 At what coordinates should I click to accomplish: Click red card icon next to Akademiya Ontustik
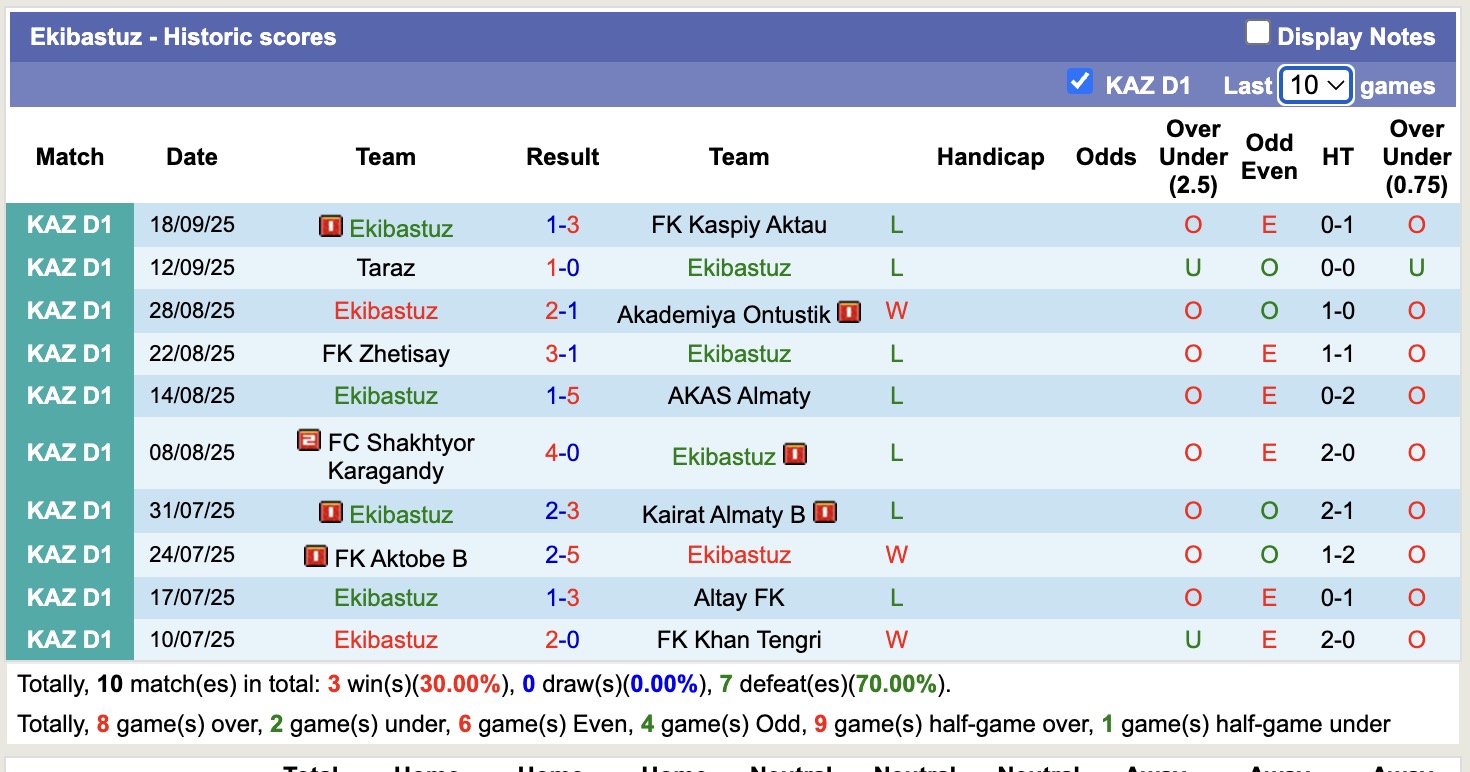click(849, 312)
